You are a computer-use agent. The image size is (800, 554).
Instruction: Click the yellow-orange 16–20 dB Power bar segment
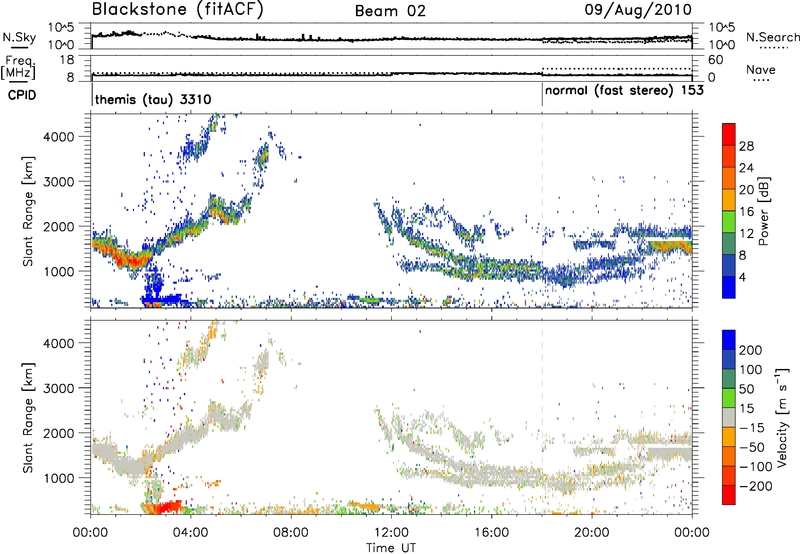pos(729,200)
